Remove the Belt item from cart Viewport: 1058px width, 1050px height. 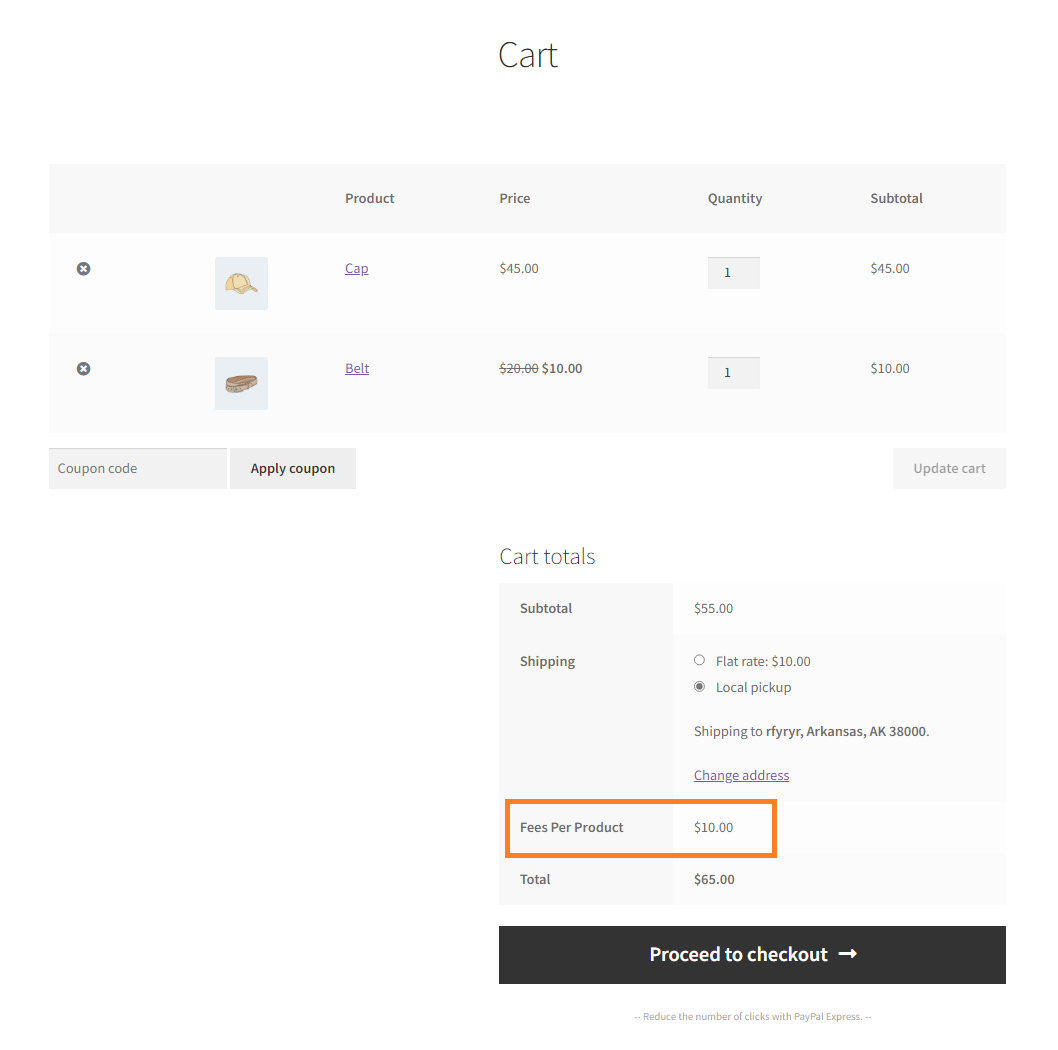pyautogui.click(x=83, y=368)
